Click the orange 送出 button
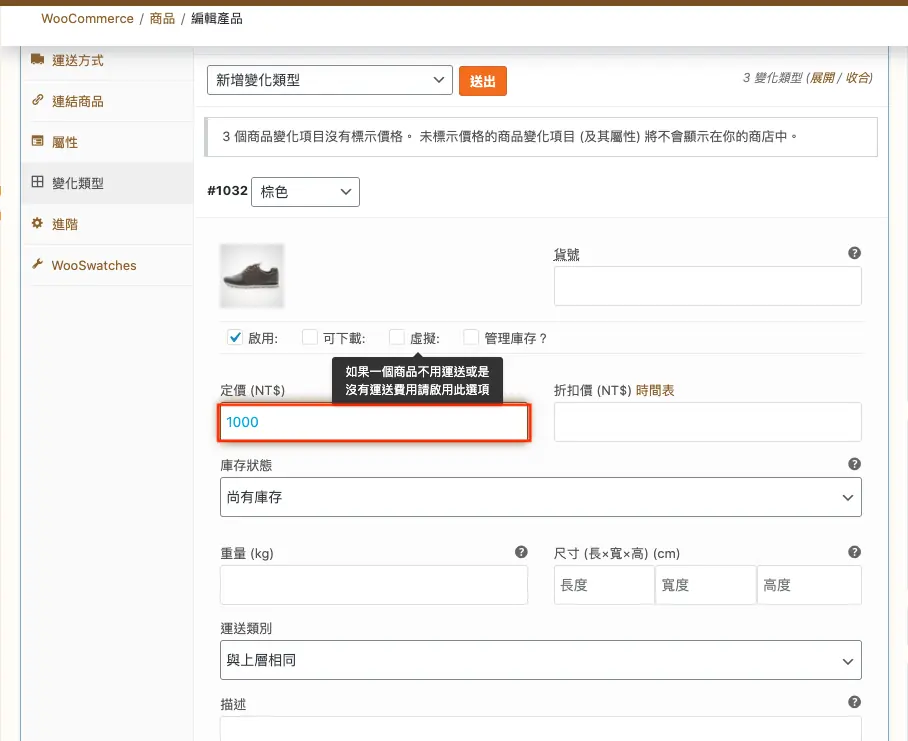 tap(483, 80)
